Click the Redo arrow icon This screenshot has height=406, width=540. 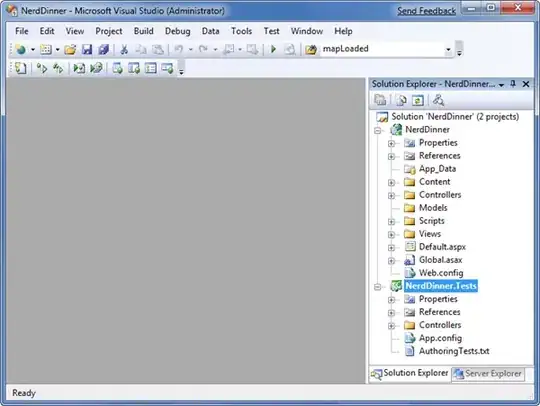point(203,50)
